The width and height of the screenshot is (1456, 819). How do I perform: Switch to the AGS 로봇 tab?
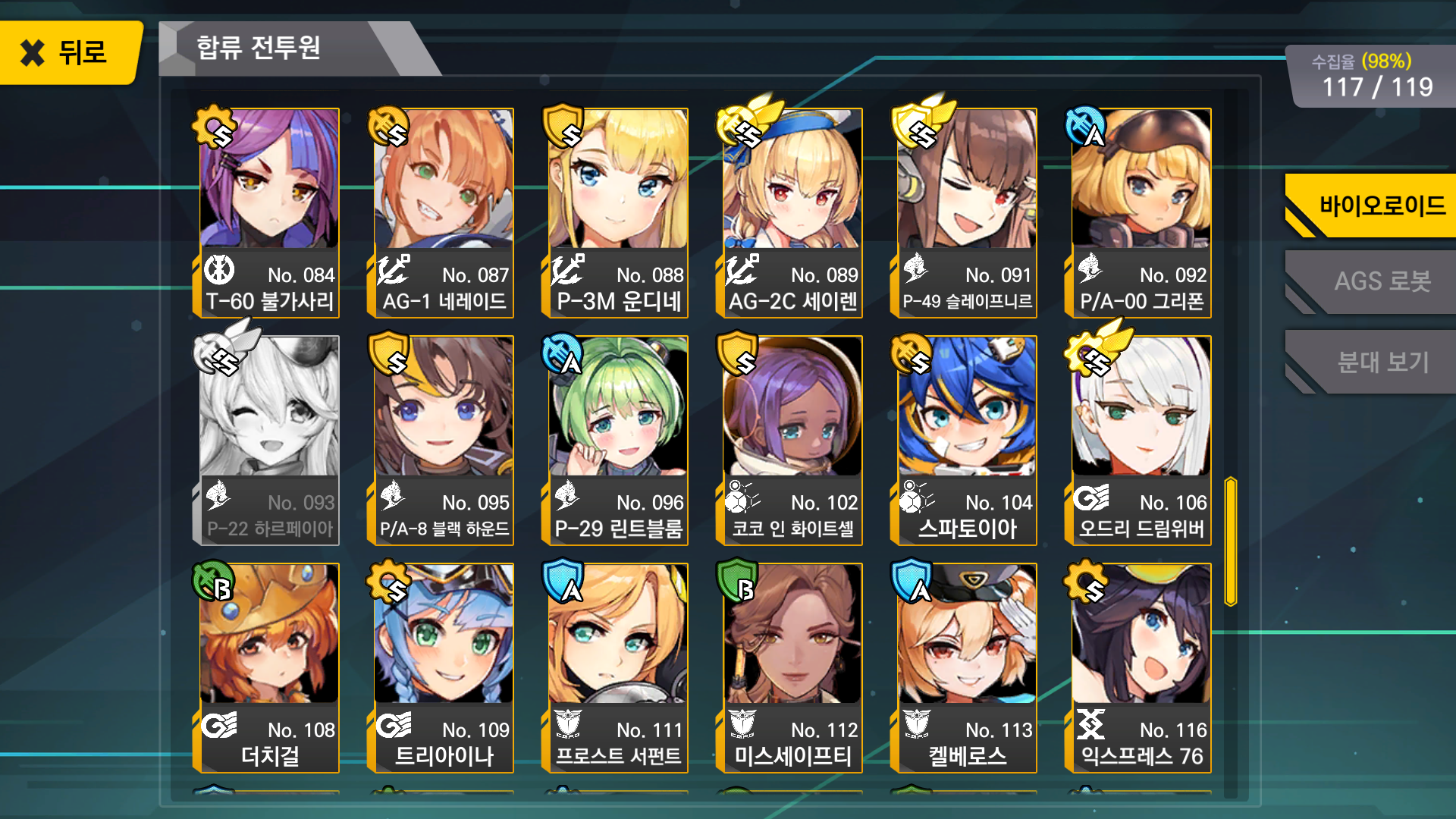tap(1371, 282)
